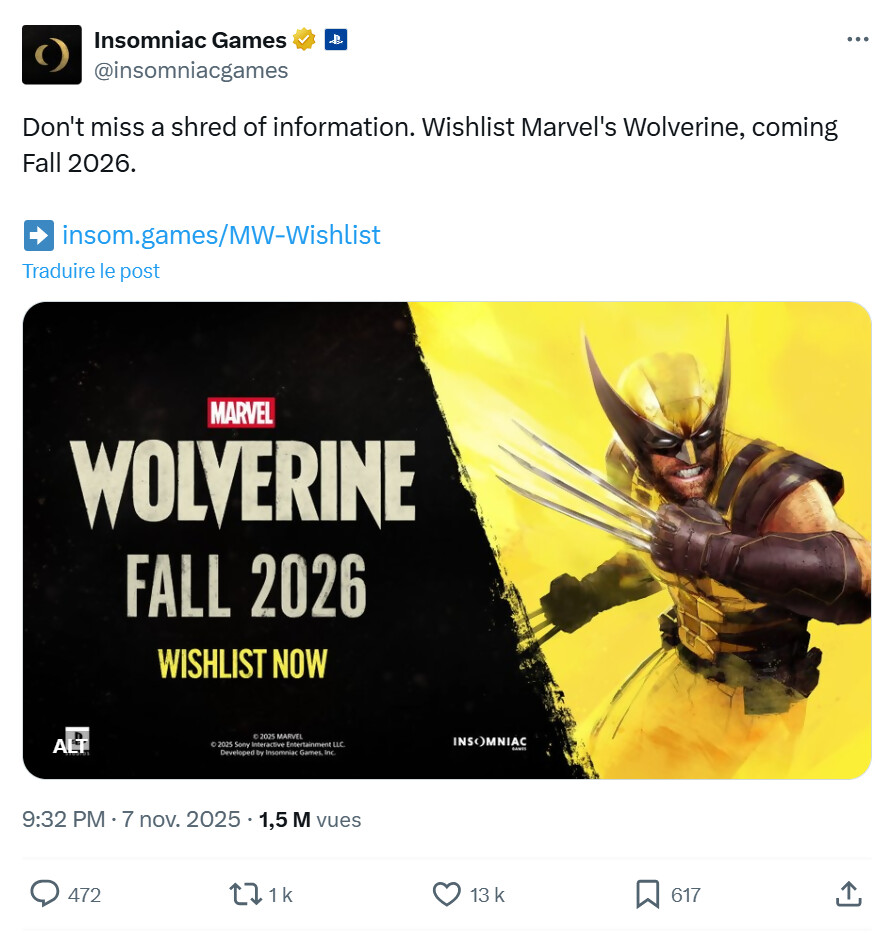This screenshot has height=943, width=889.
Task: Click the @insomniacgames handle
Action: (x=190, y=70)
